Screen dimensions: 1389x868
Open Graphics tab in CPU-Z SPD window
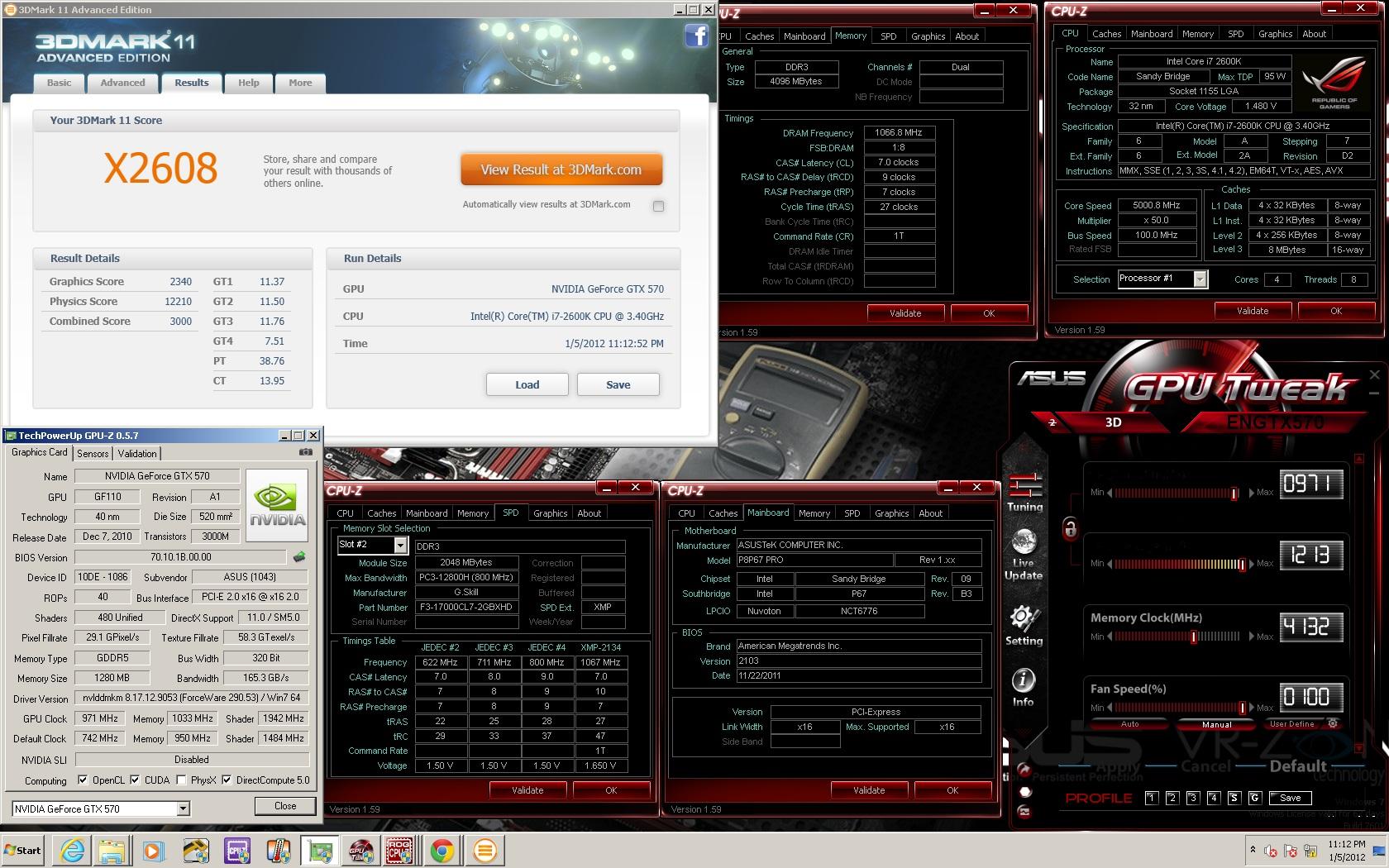coord(551,513)
